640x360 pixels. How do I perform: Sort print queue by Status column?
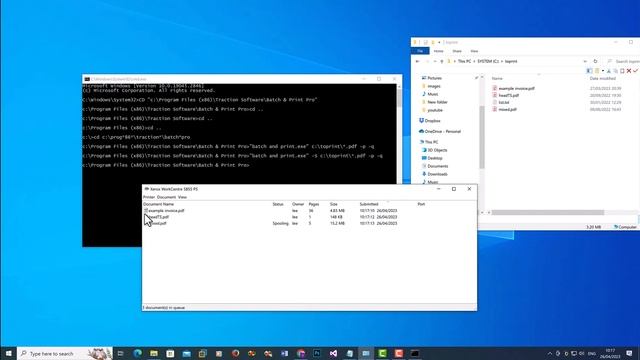(x=278, y=204)
